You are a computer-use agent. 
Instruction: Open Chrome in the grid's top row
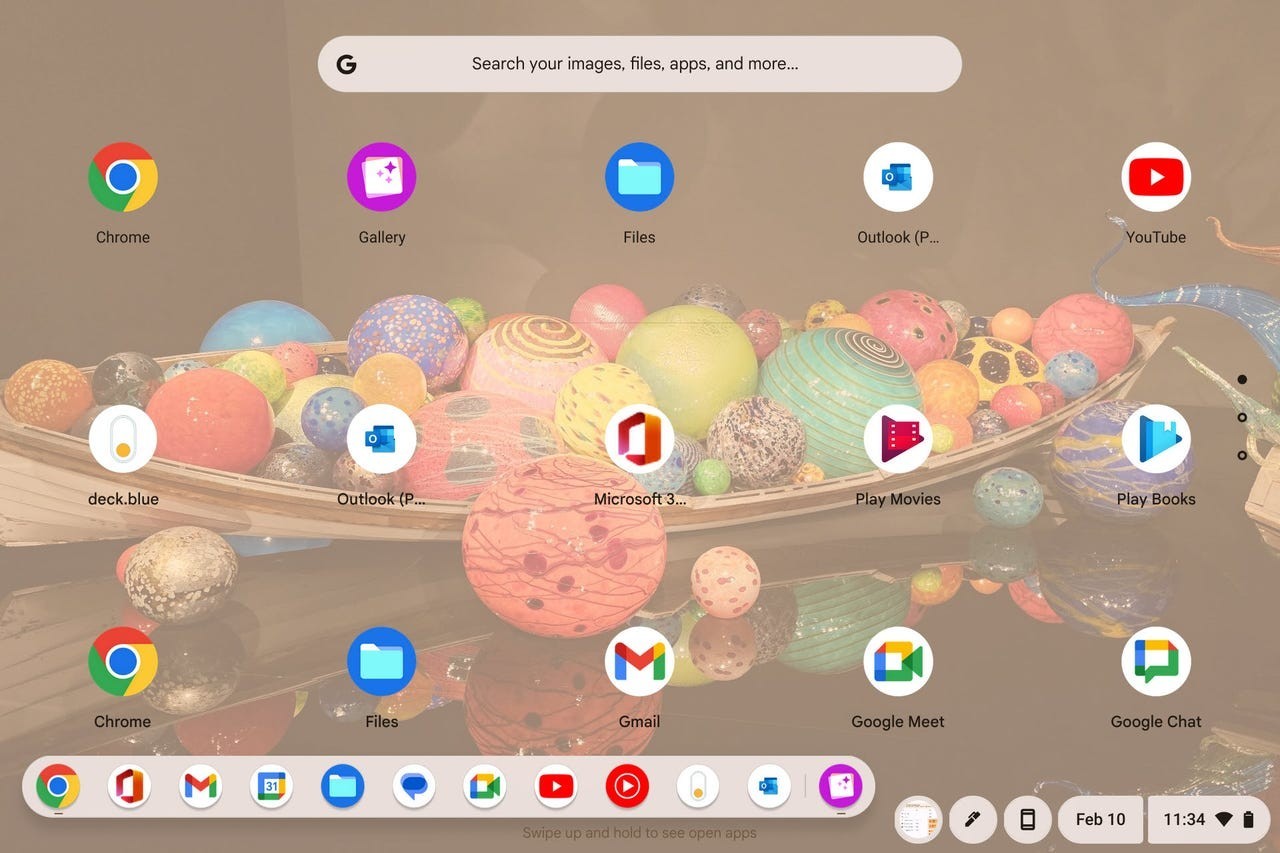pyautogui.click(x=123, y=177)
